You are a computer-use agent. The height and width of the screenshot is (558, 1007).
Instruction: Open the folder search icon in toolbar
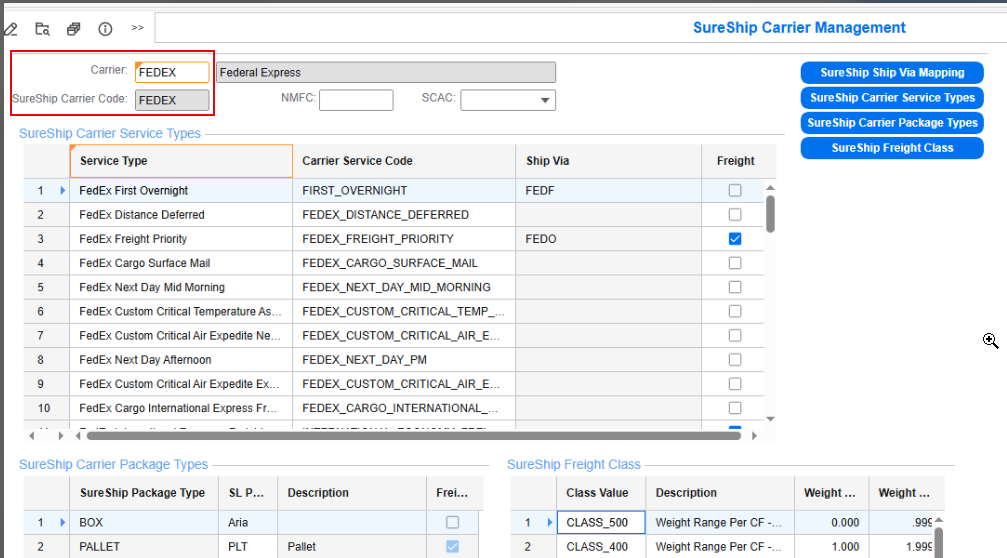(42, 28)
